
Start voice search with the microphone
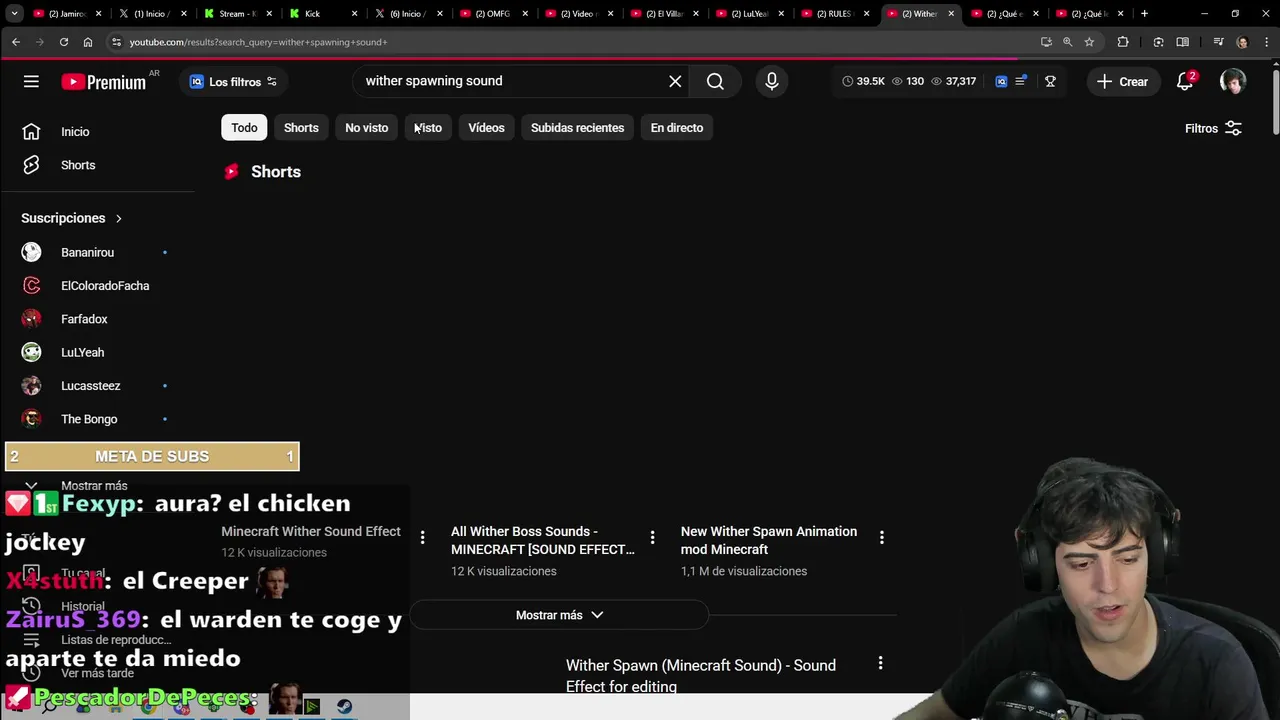tap(771, 81)
